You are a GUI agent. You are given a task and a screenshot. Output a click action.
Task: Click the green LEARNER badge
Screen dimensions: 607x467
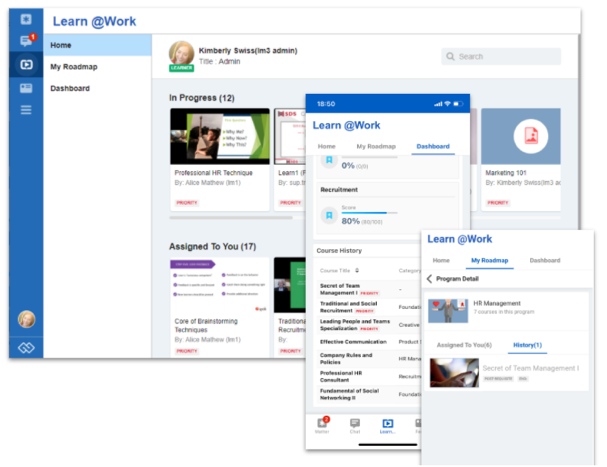coord(181,68)
